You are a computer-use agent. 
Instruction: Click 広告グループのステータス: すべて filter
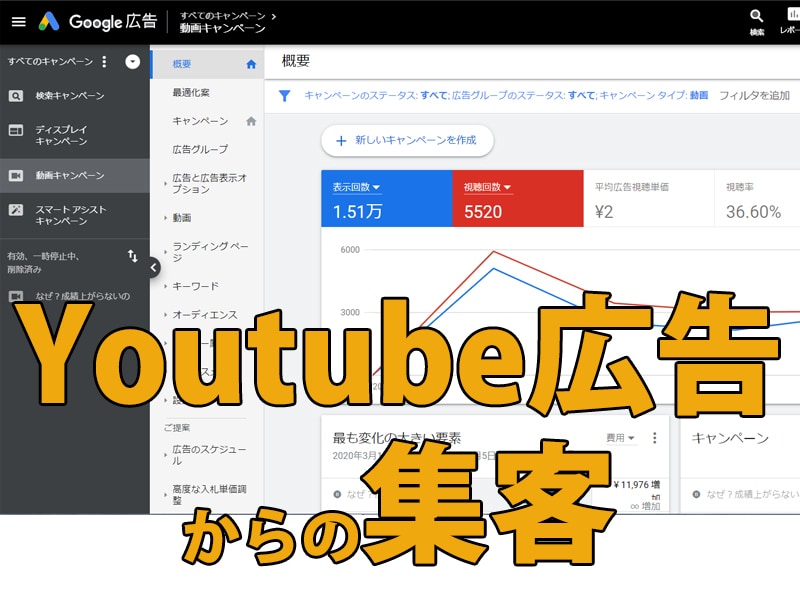(524, 95)
